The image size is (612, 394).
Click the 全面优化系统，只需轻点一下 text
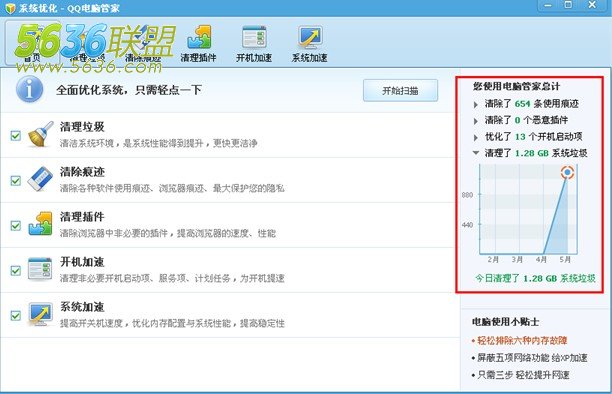pos(129,90)
